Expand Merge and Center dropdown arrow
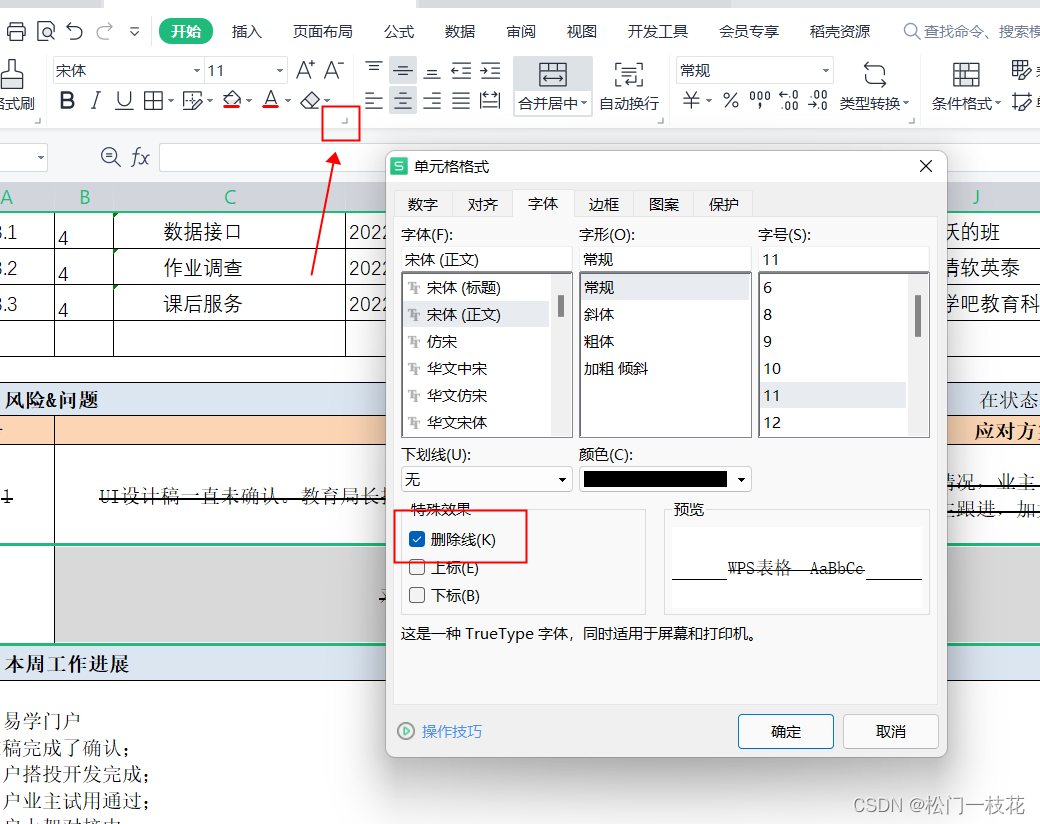The image size is (1040, 824). [584, 103]
